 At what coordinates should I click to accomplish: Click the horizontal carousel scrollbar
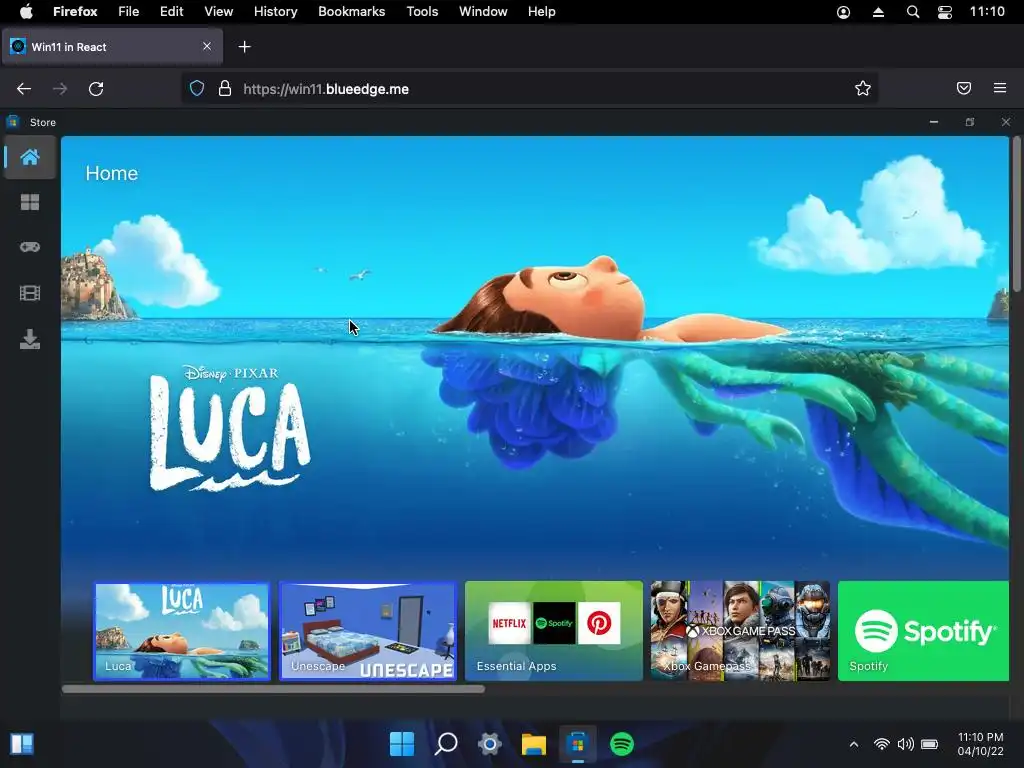tap(274, 689)
